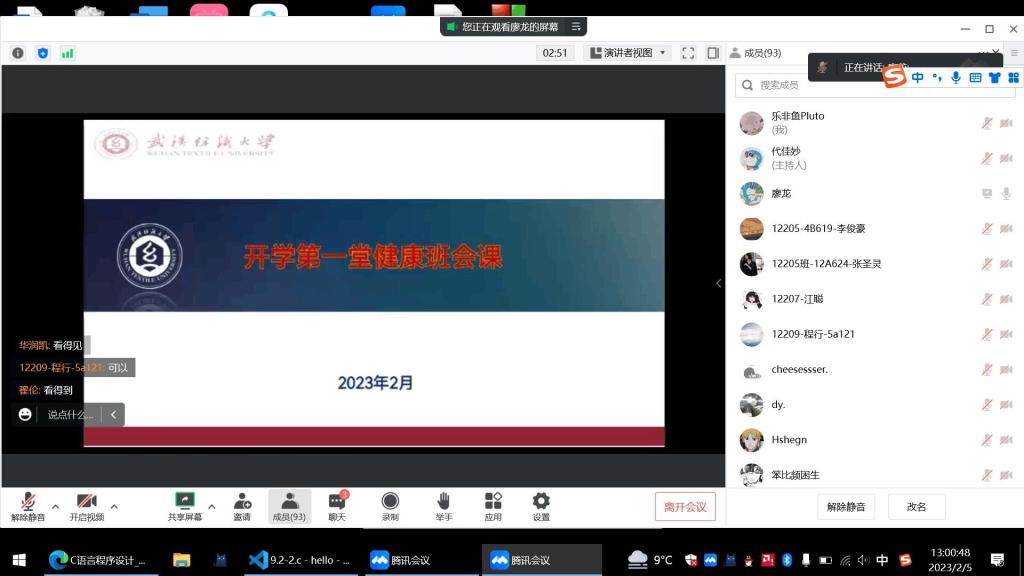Open the Apps (应用) menu
Image resolution: width=1024 pixels, height=576 pixels.
click(493, 506)
